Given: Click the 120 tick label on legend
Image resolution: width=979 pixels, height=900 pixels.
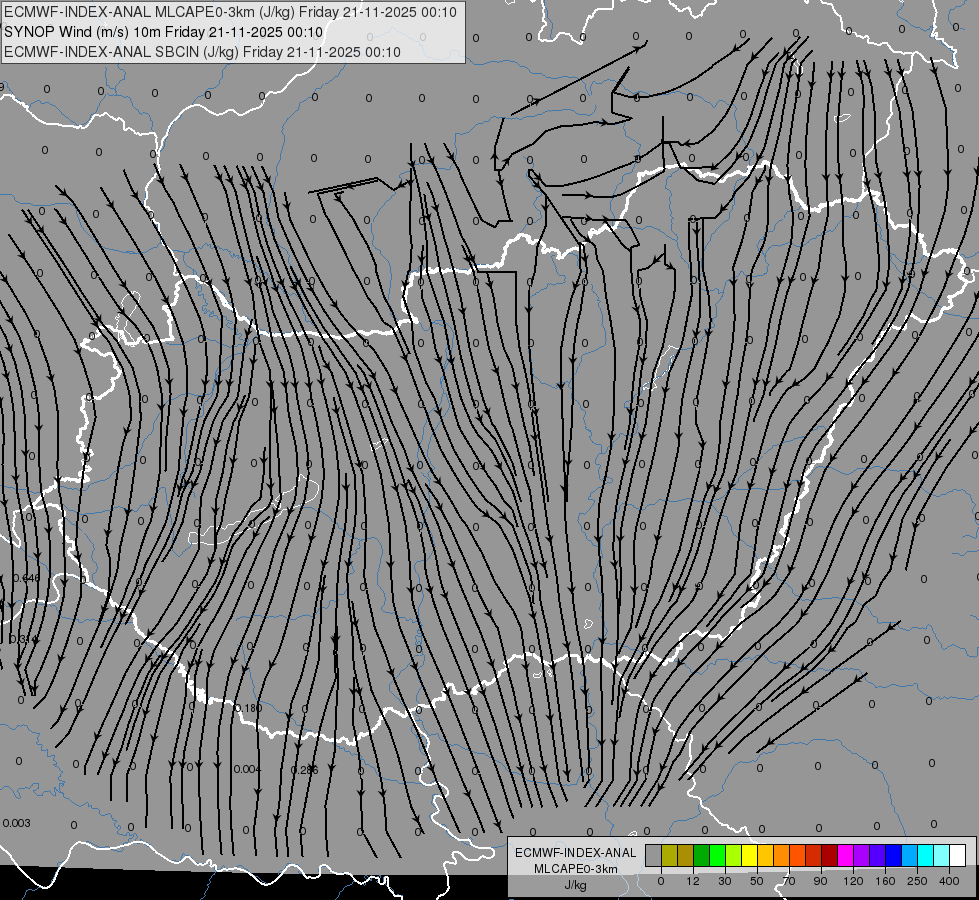Looking at the screenshot, I should click(853, 881).
